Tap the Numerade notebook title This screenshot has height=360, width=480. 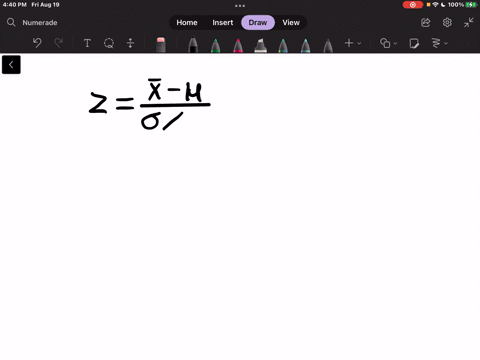[40, 22]
